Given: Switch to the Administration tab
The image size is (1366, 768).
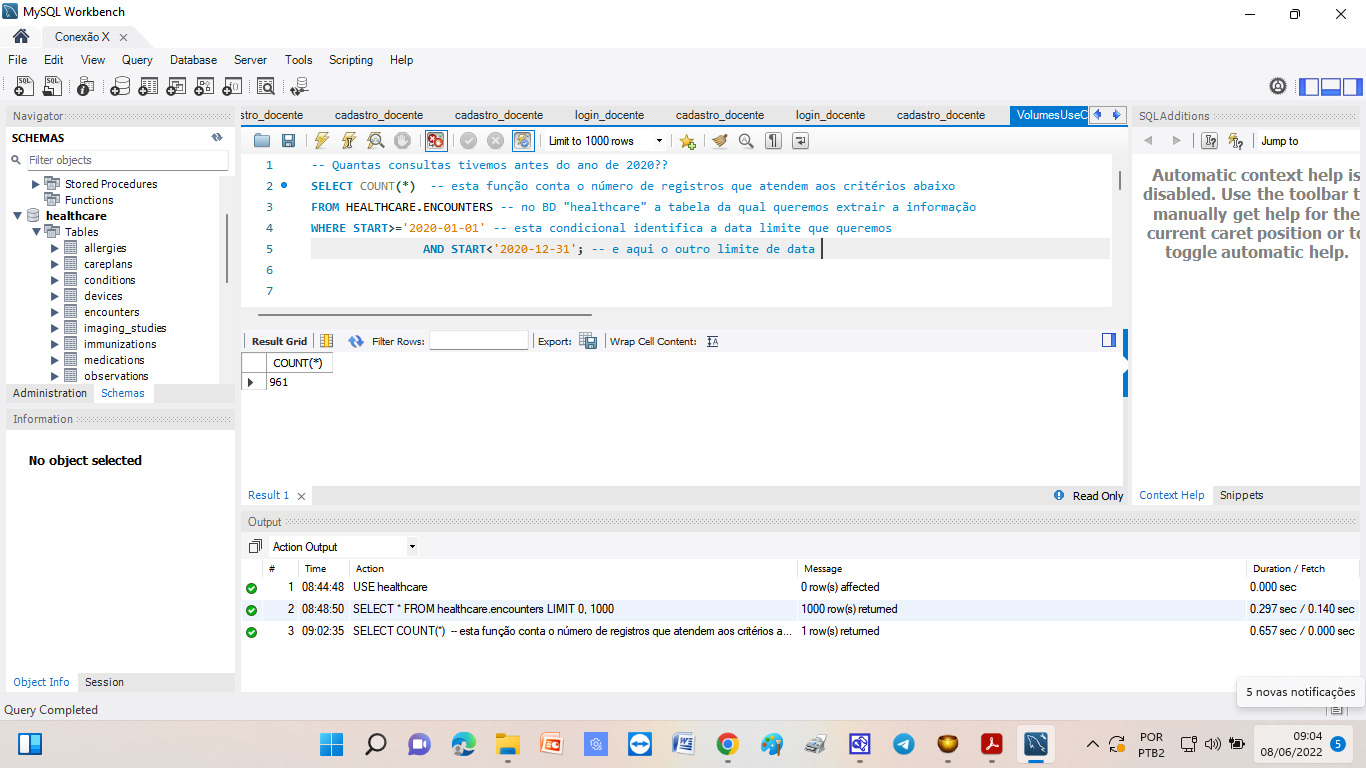Looking at the screenshot, I should (x=50, y=393).
